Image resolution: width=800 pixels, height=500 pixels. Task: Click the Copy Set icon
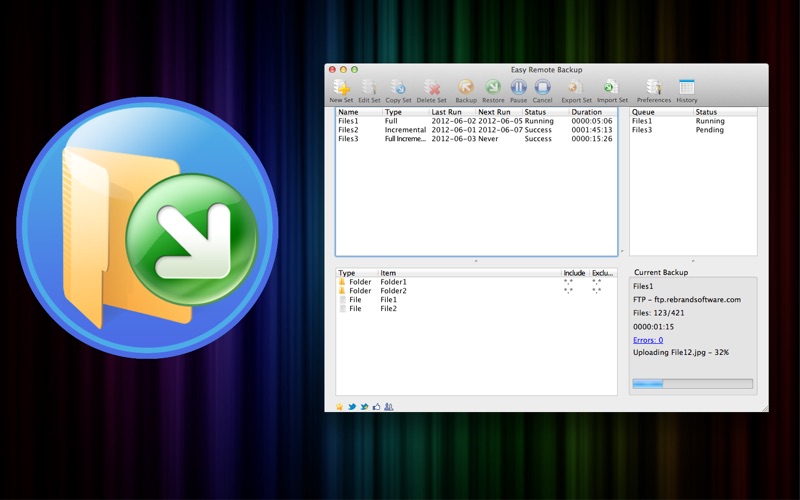(x=398, y=88)
